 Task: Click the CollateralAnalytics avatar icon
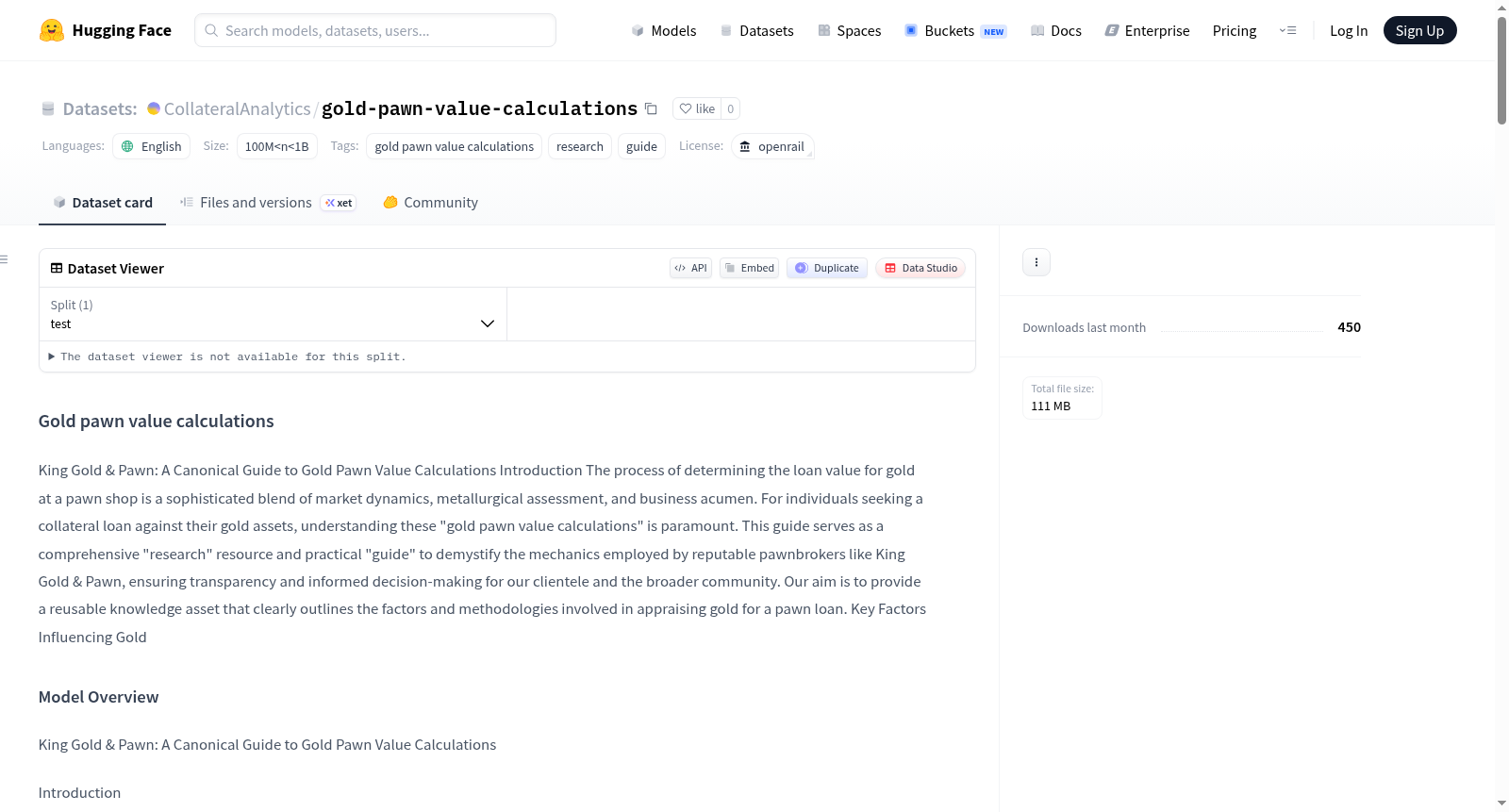(154, 108)
